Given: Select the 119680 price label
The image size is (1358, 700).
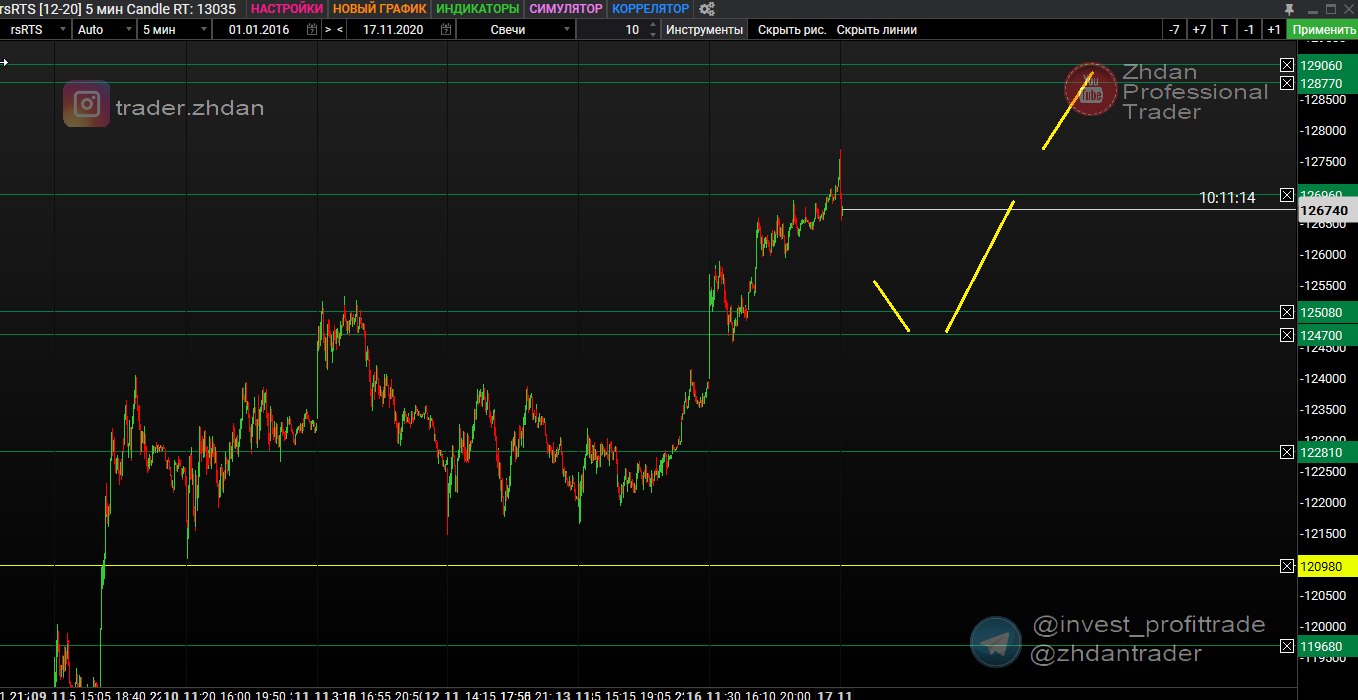Looking at the screenshot, I should coord(1327,647).
